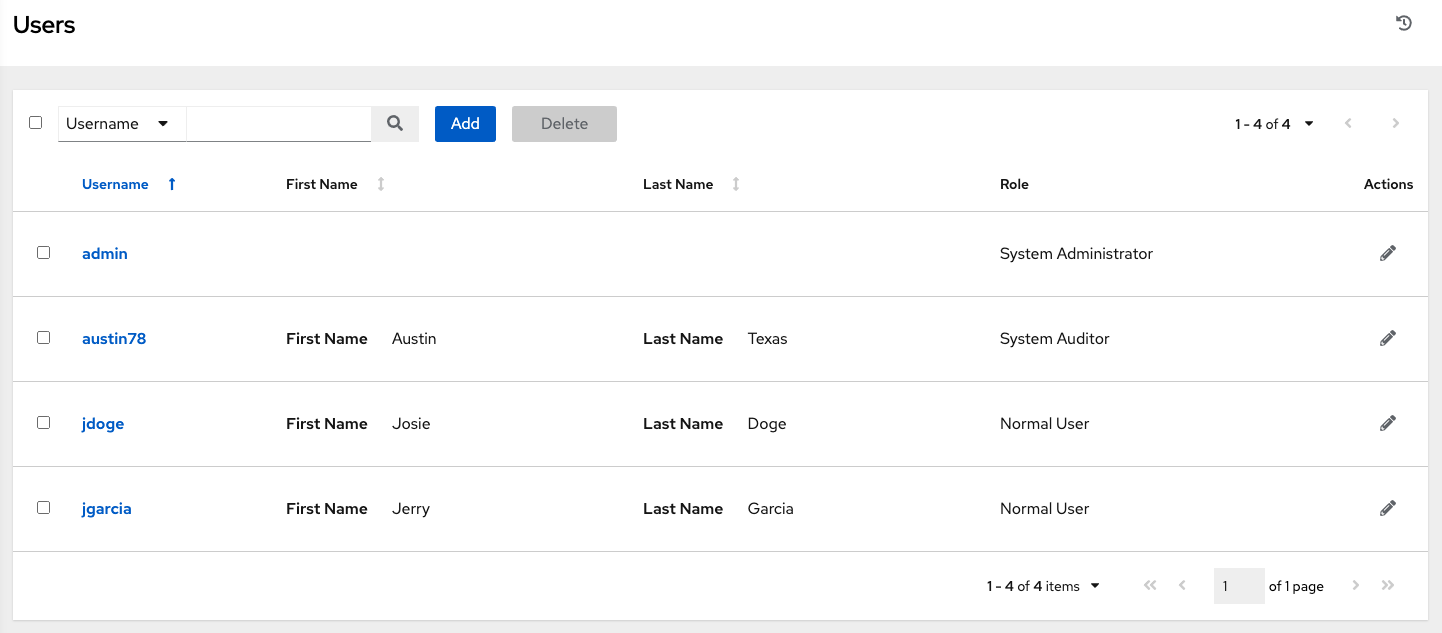Image resolution: width=1442 pixels, height=633 pixels.
Task: Toggle the select all users checkbox
Action: click(x=36, y=123)
